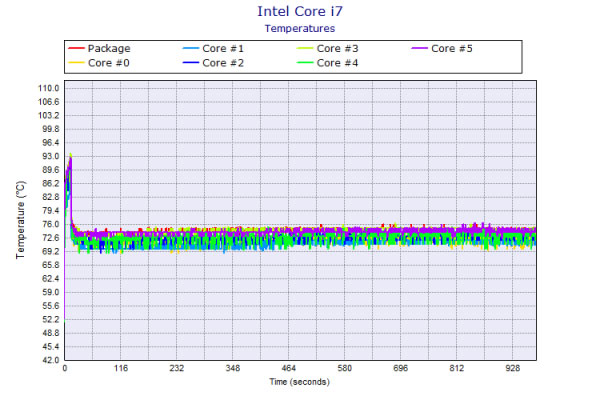The width and height of the screenshot is (600, 400).
Task: Click the light blue Core #1 legend line
Action: [191, 48]
